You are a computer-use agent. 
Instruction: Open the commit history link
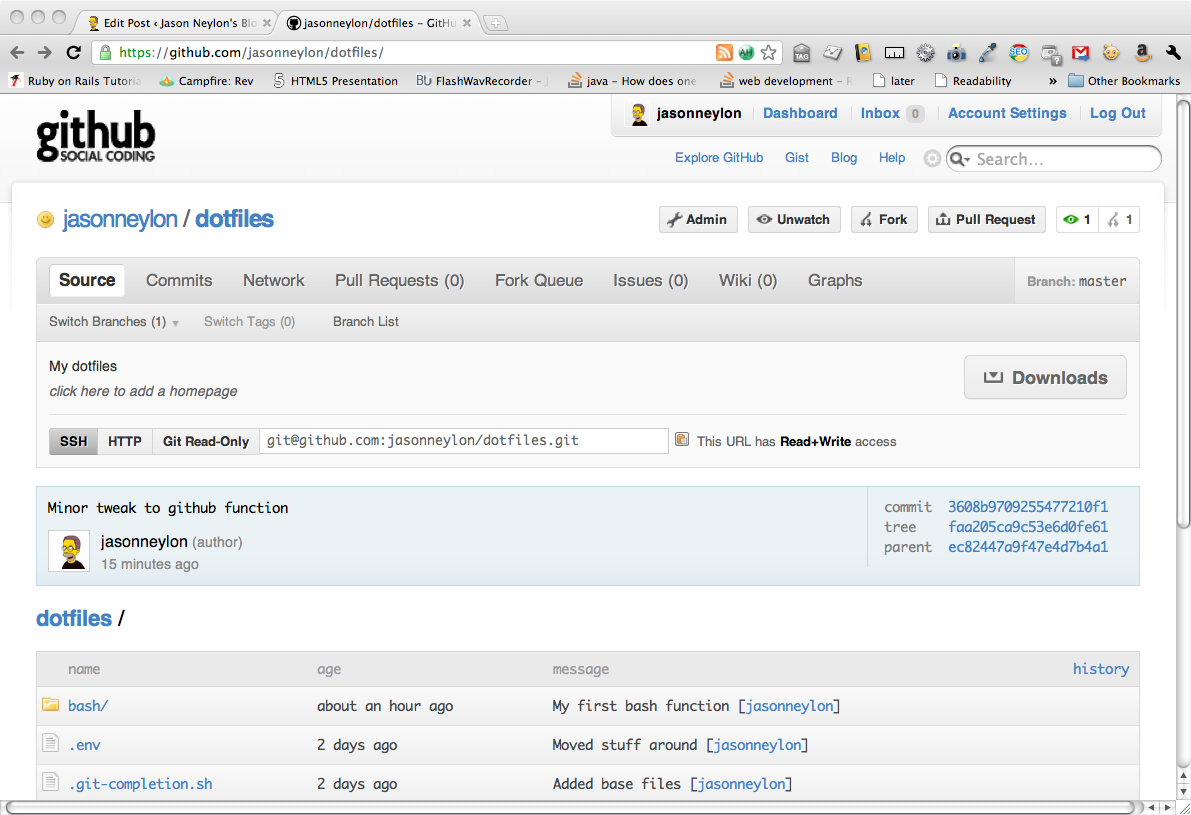[1101, 668]
